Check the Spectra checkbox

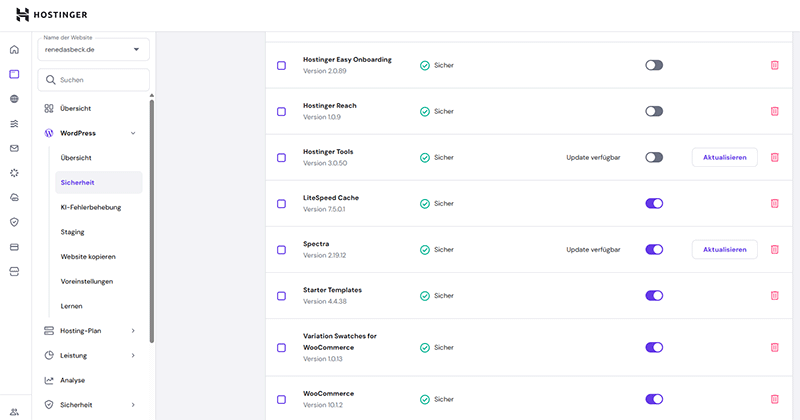282,250
